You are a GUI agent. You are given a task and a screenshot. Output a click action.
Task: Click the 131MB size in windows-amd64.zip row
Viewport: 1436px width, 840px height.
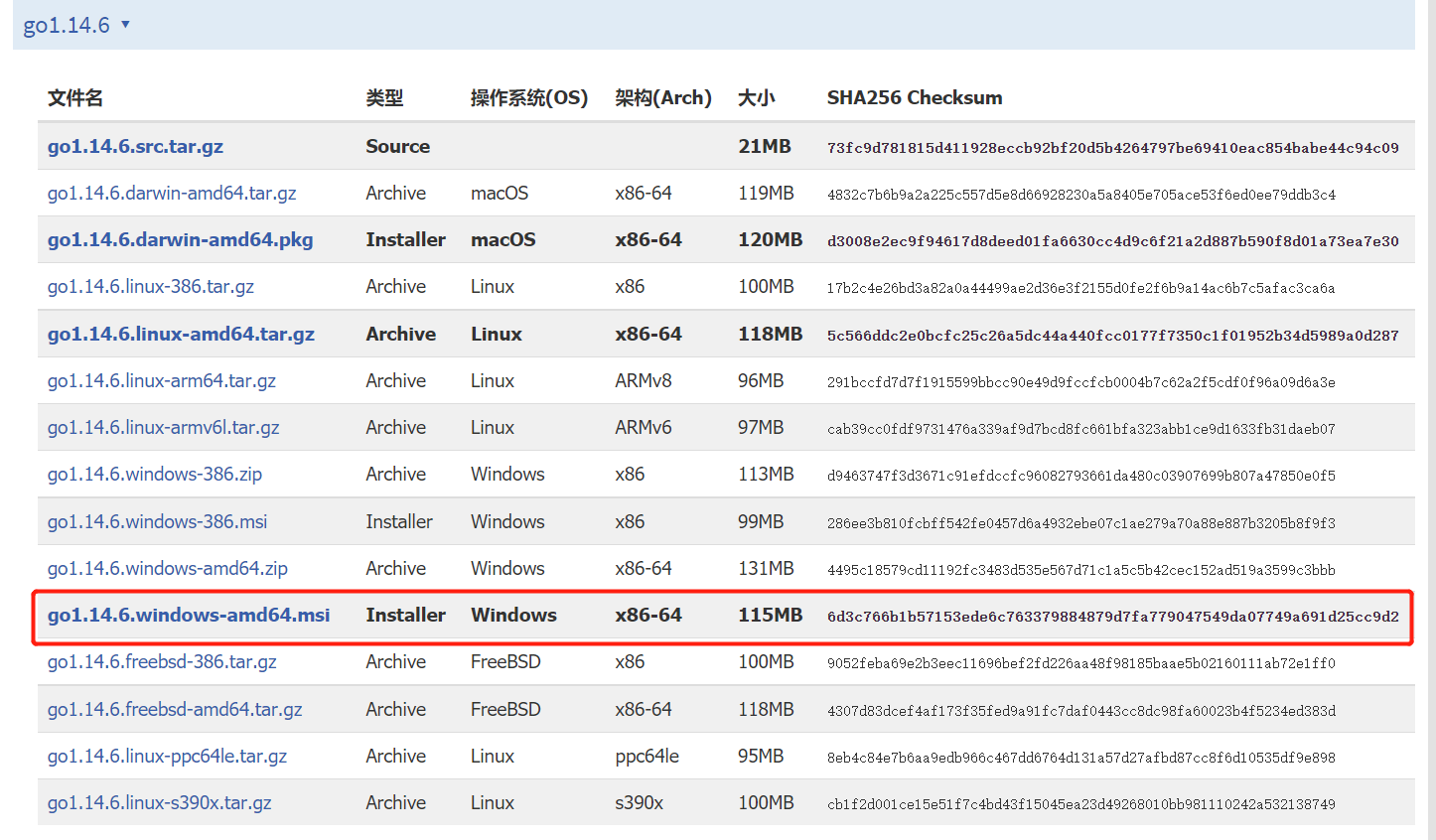(x=766, y=568)
